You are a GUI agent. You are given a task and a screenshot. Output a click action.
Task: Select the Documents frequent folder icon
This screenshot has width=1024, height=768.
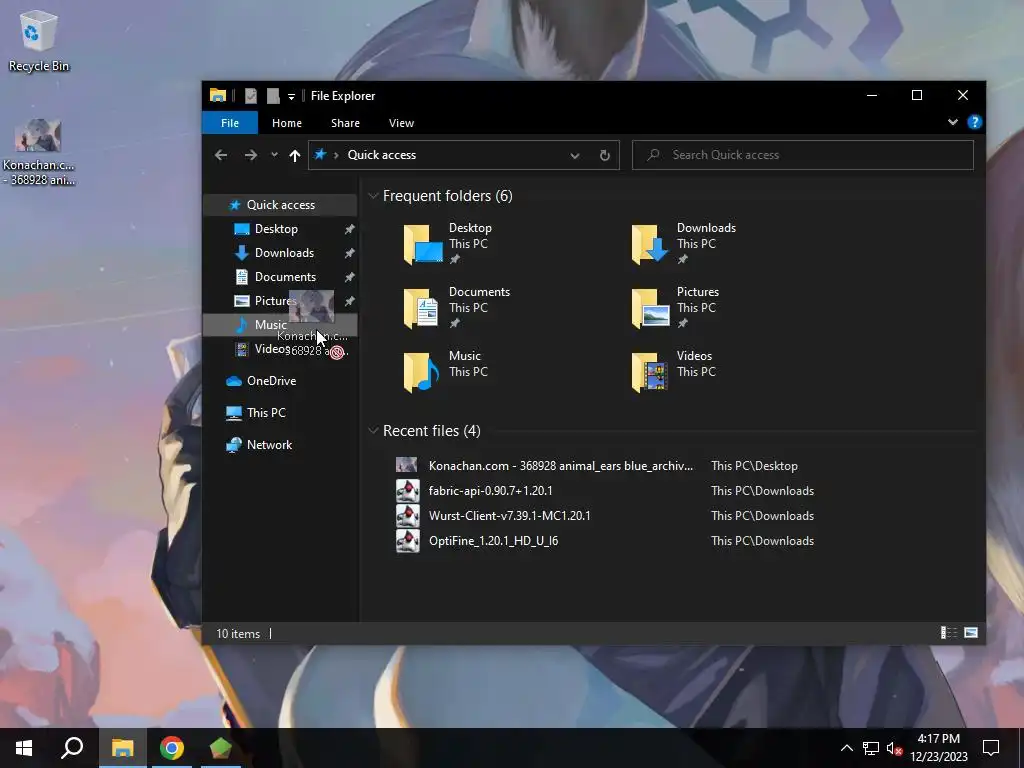click(x=421, y=308)
